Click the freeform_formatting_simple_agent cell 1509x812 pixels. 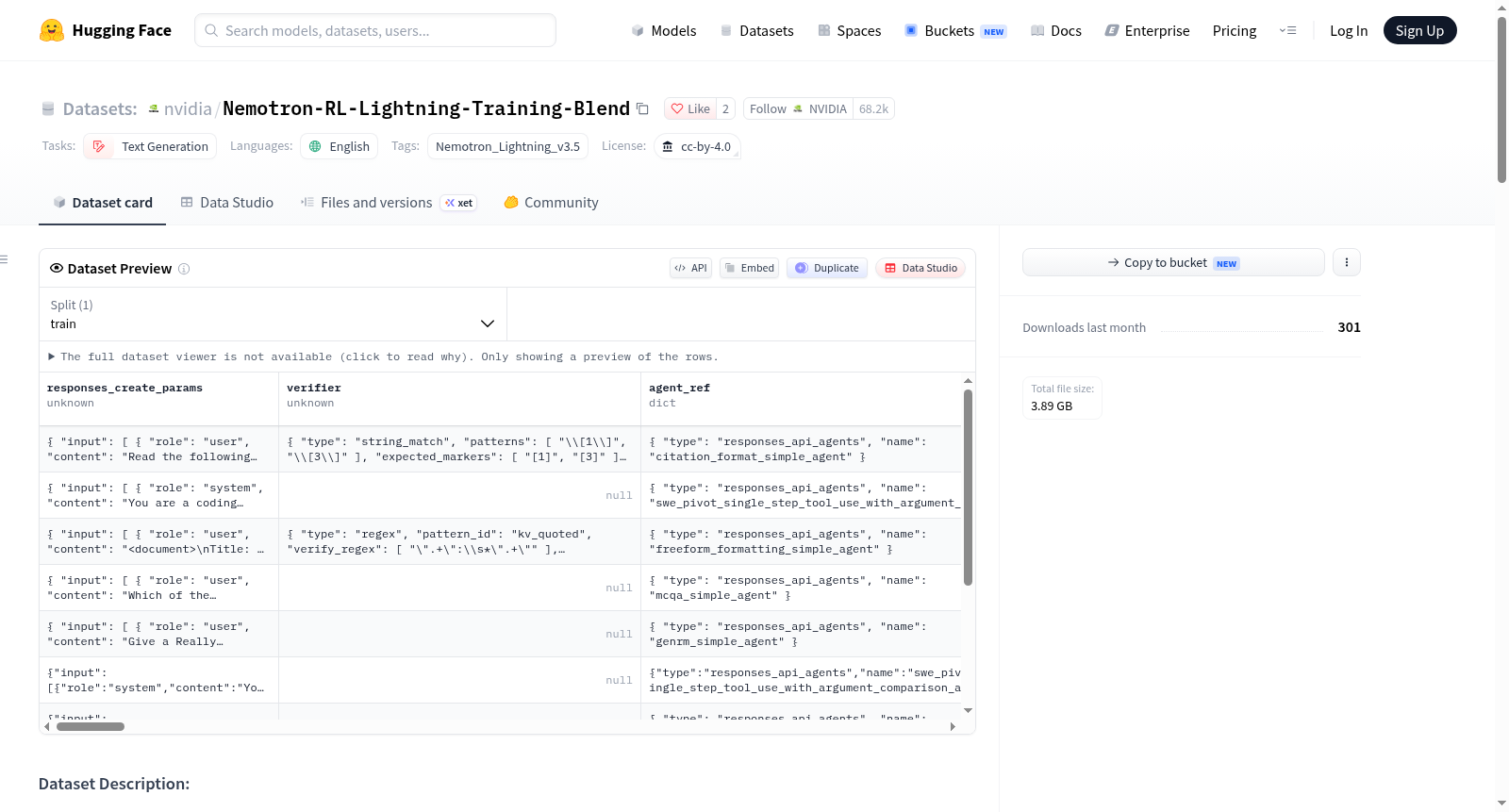801,541
